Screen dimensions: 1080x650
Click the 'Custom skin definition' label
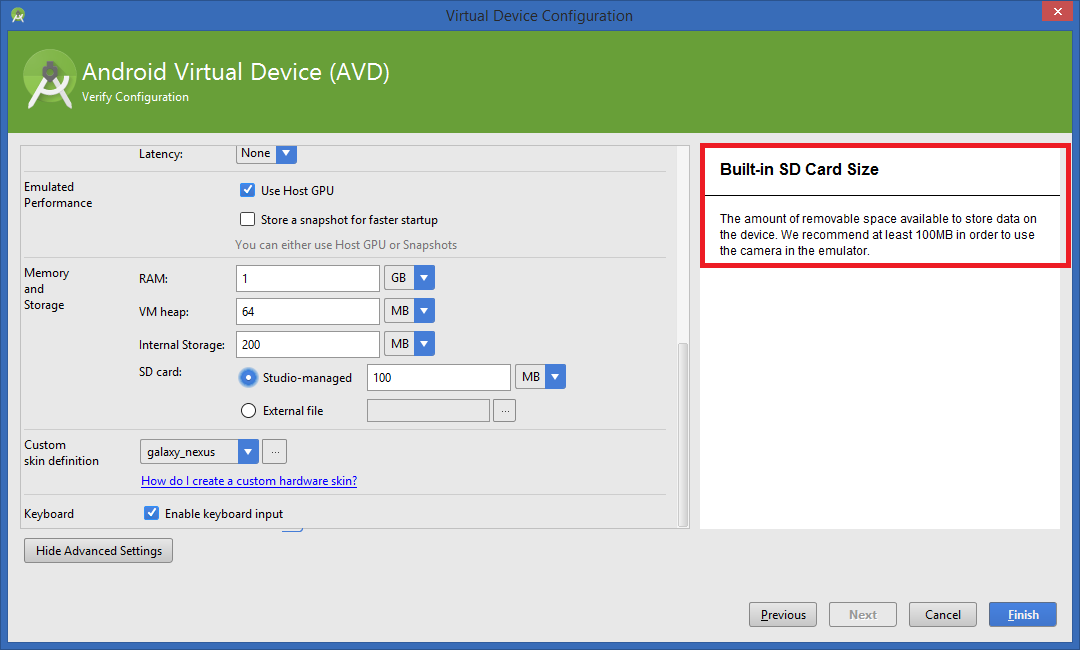coord(61,453)
